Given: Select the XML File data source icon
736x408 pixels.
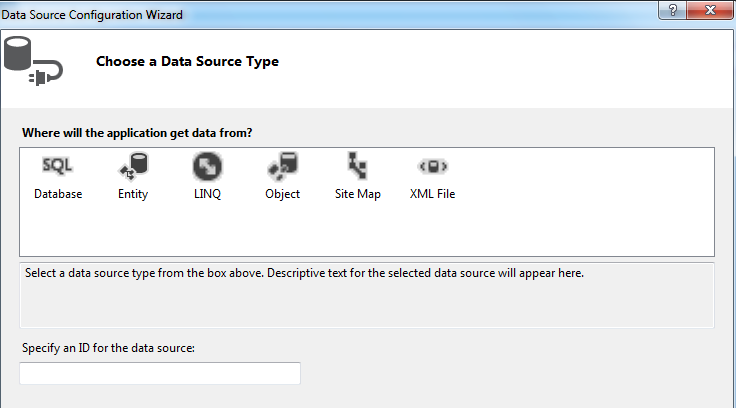Looking at the screenshot, I should click(432, 165).
